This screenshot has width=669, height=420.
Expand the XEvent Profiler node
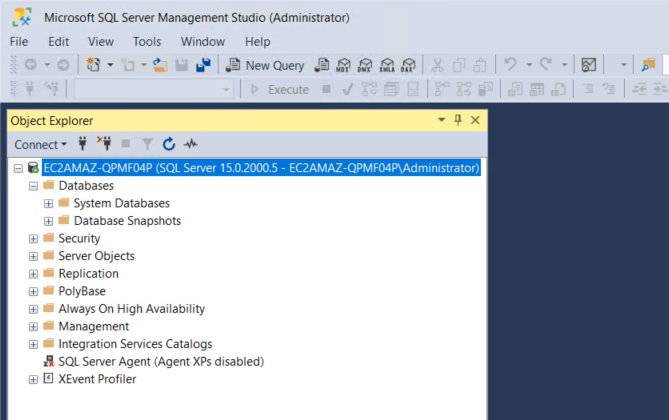coord(33,379)
